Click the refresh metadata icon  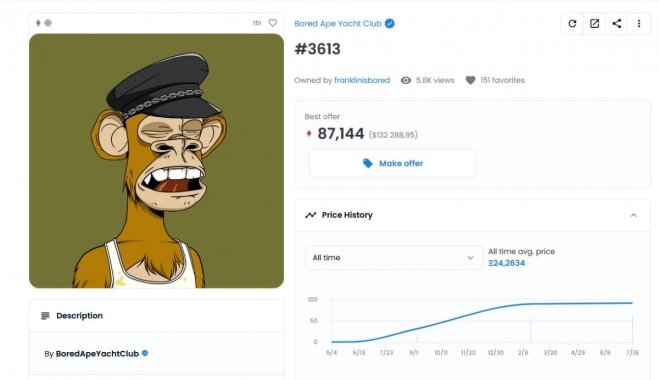coord(572,24)
